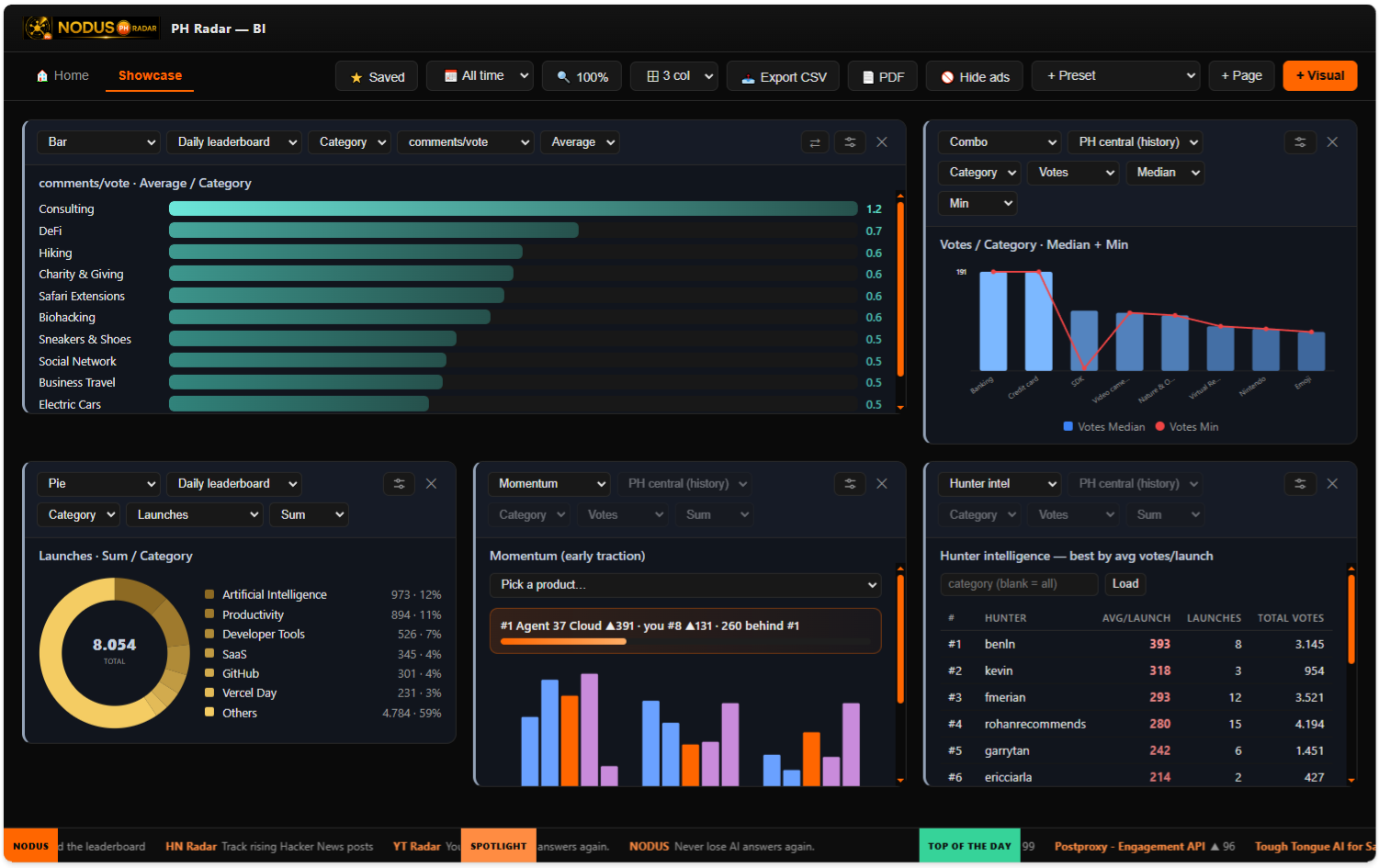Image resolution: width=1379 pixels, height=868 pixels.
Task: Open the Pie chart type dropdown
Action: (x=99, y=484)
